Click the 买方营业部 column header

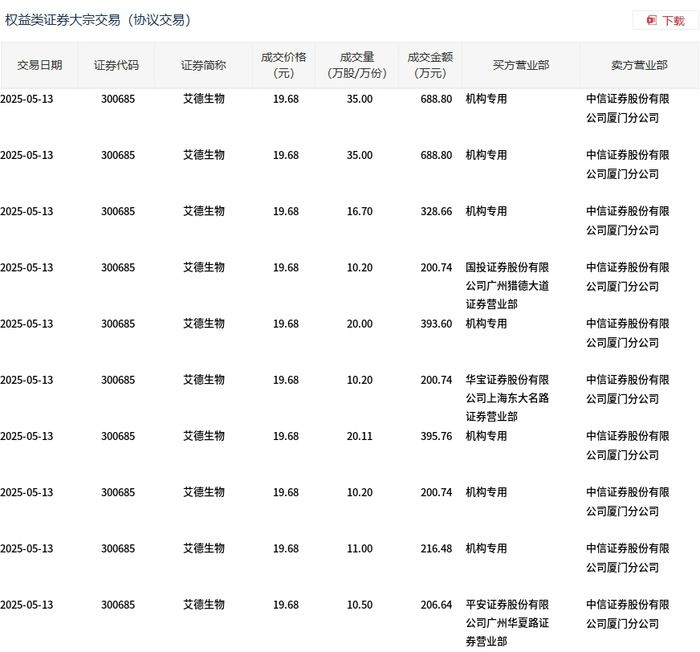(521, 65)
